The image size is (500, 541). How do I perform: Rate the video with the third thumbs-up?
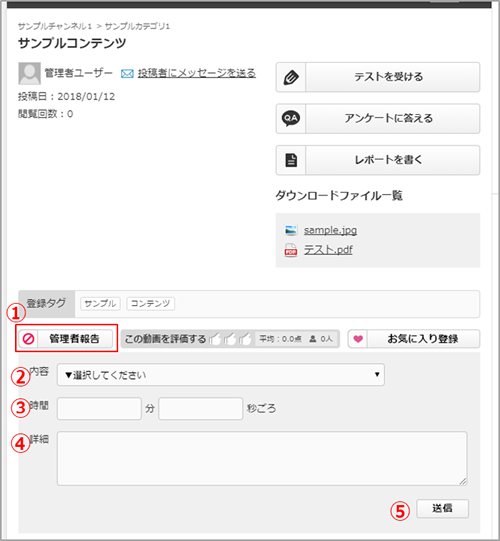point(245,339)
